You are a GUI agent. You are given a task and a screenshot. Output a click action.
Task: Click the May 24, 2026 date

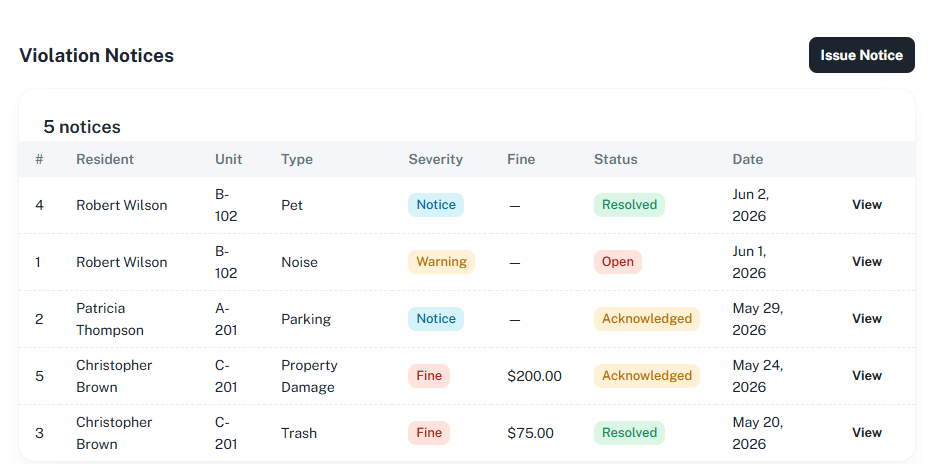click(x=757, y=376)
